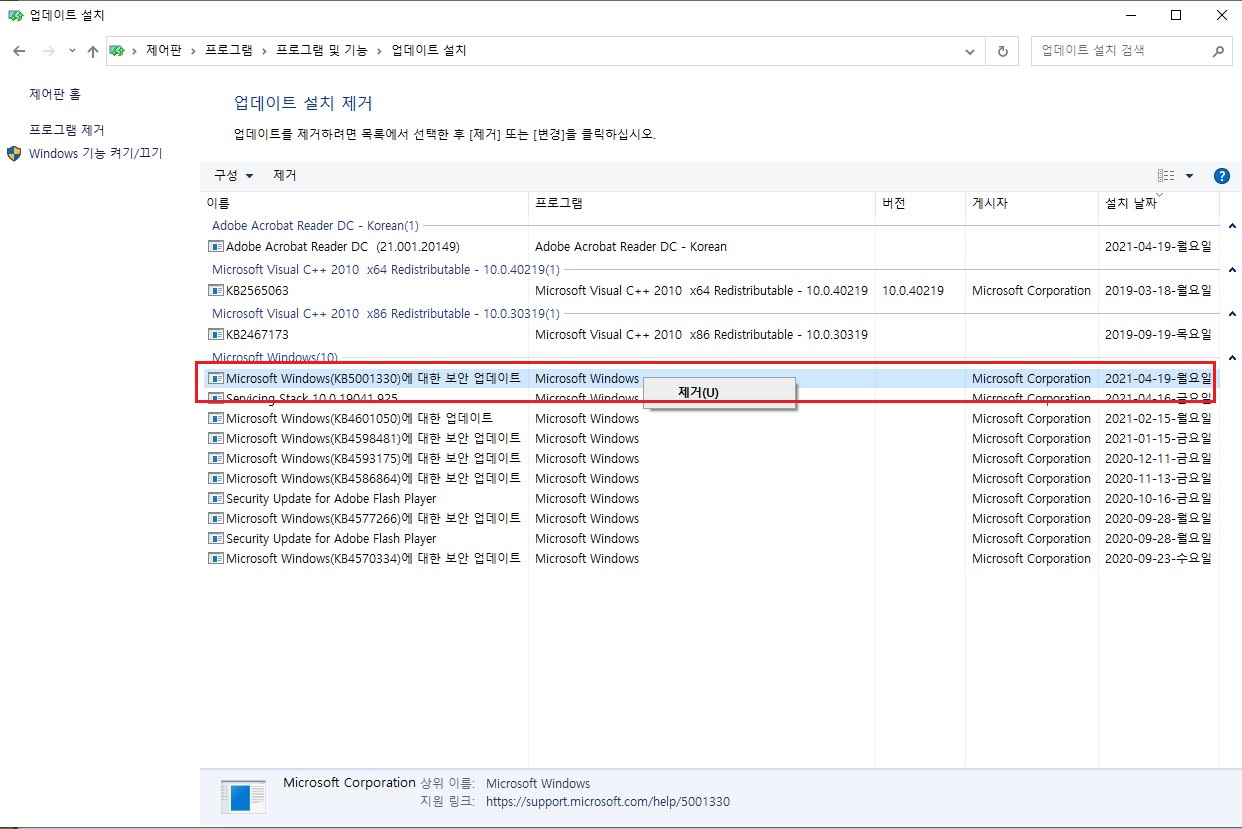This screenshot has height=829, width=1242.
Task: Minimize the 업데이트 설치 window
Action: coord(1129,15)
